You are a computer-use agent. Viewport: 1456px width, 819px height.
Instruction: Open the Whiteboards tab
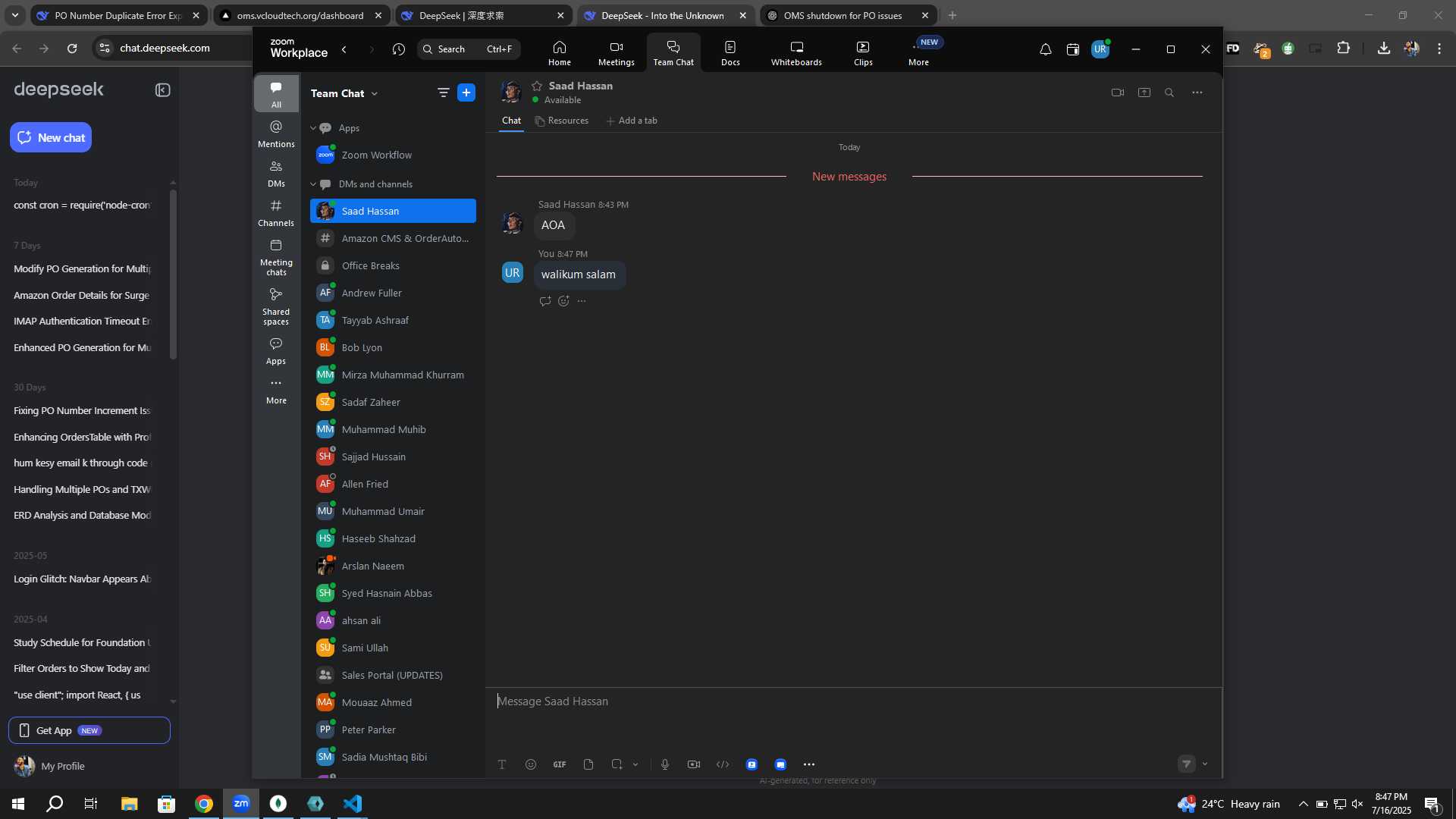pos(796,53)
